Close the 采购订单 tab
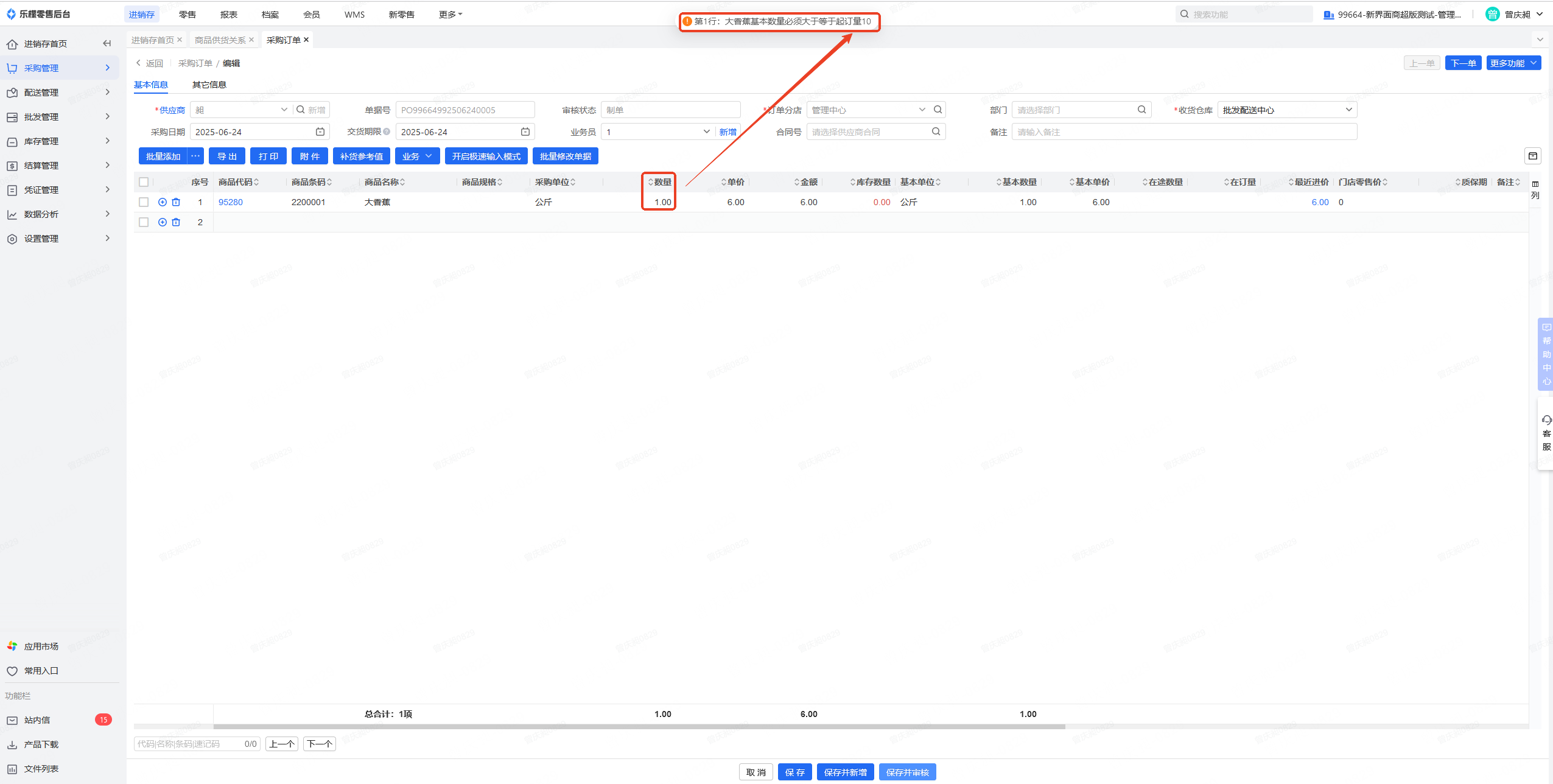 point(306,40)
